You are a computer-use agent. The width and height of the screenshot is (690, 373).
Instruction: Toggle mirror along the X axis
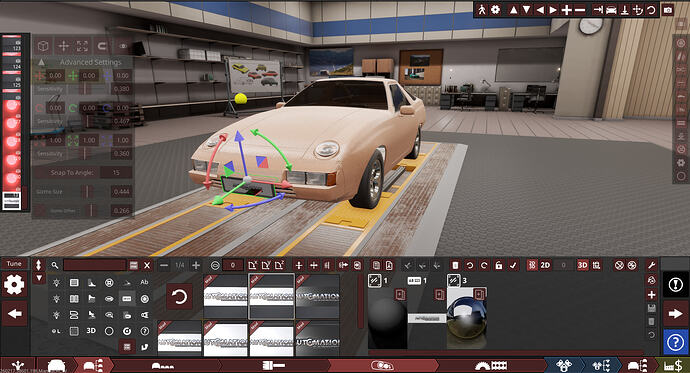(253, 265)
